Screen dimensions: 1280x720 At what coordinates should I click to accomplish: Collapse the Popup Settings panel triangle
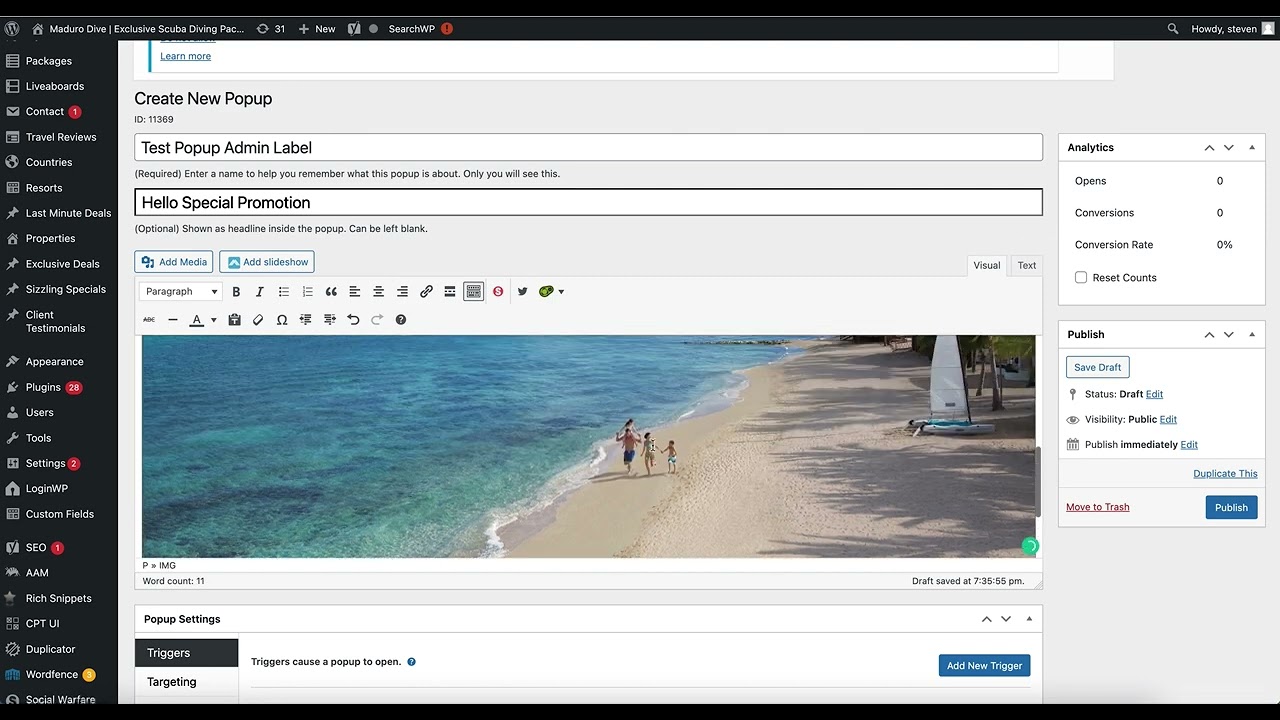point(1029,619)
